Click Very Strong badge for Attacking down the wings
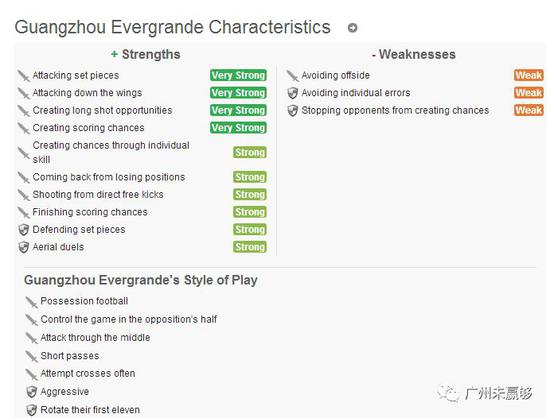 click(x=239, y=93)
